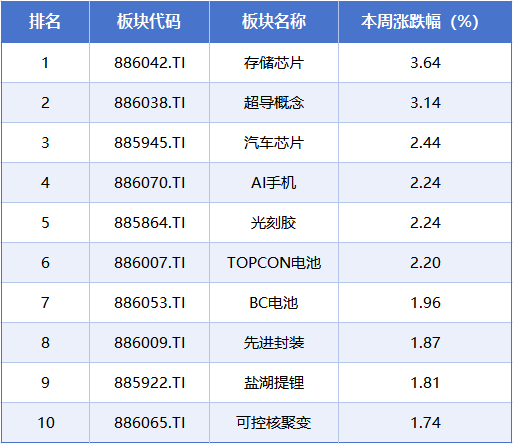Click the AI手机 sector cell
Screen dimensions: 513x444
pyautogui.click(x=274, y=183)
